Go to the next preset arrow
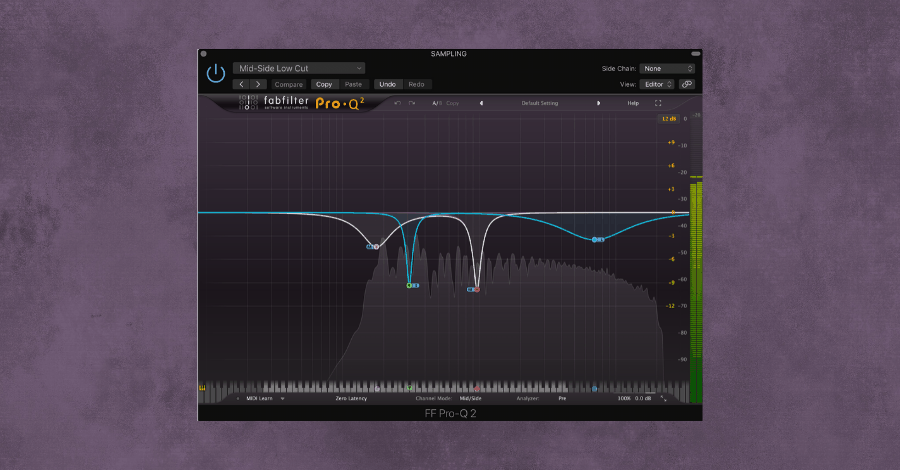The width and height of the screenshot is (900, 470). click(x=258, y=84)
